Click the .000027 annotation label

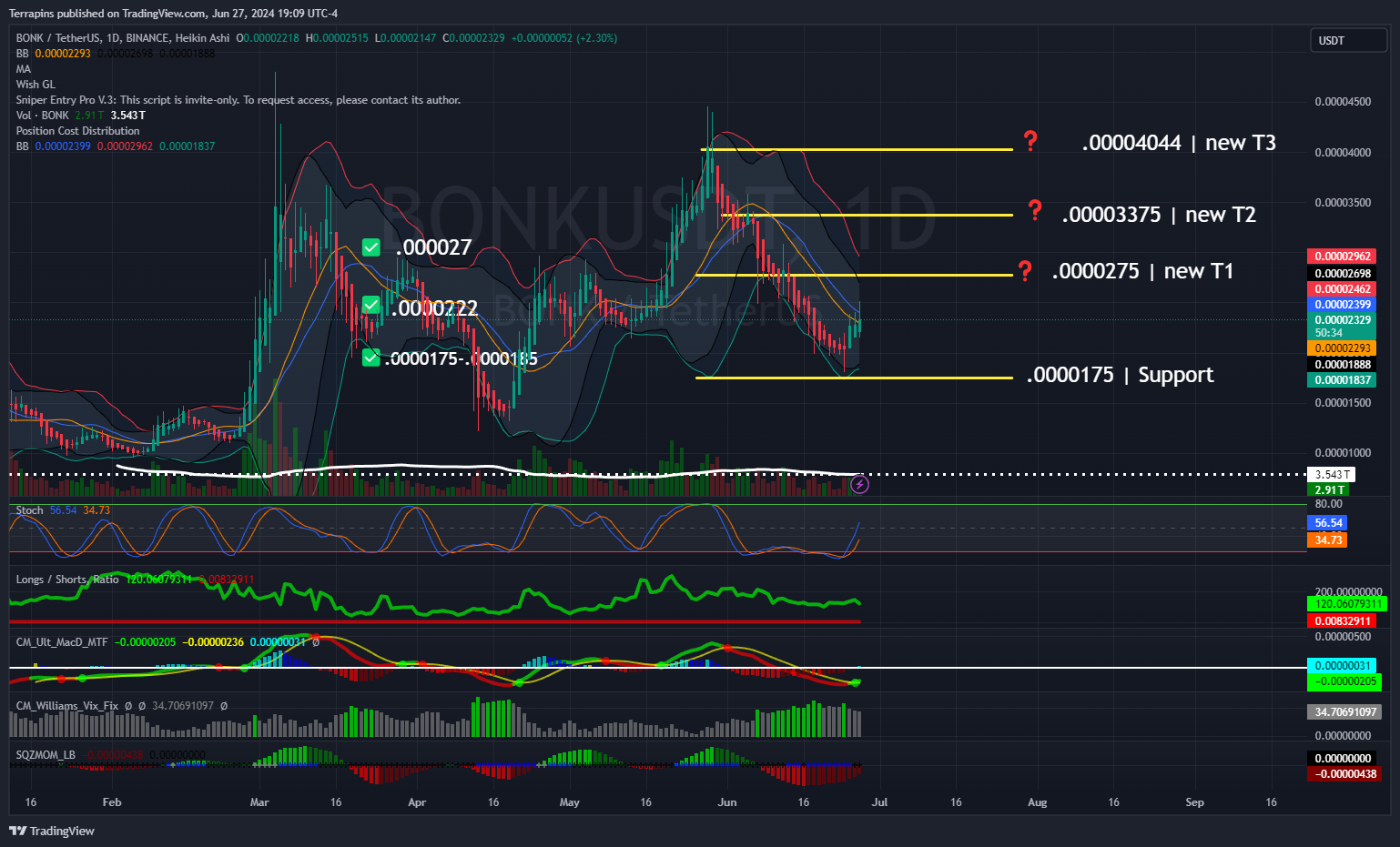coord(433,247)
